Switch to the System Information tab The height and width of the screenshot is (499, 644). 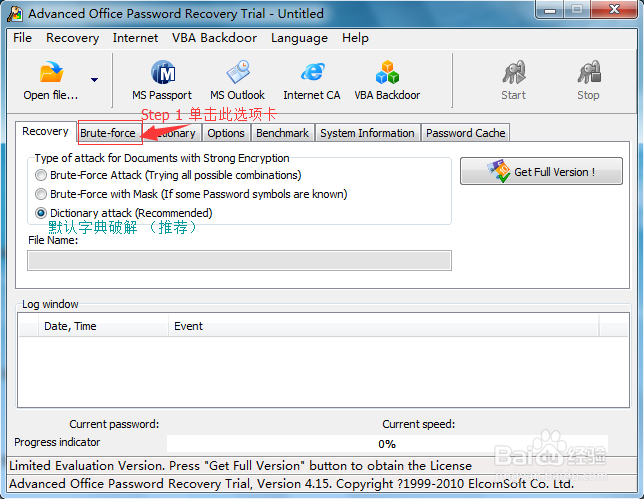pyautogui.click(x=367, y=133)
